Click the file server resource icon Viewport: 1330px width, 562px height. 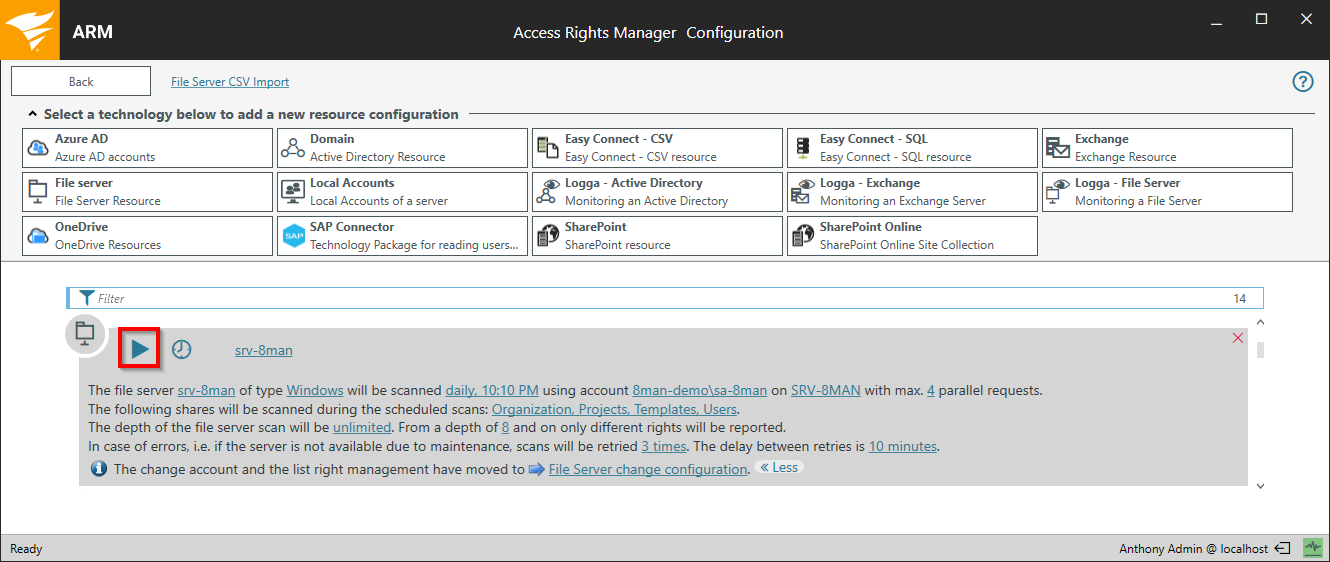(x=85, y=333)
